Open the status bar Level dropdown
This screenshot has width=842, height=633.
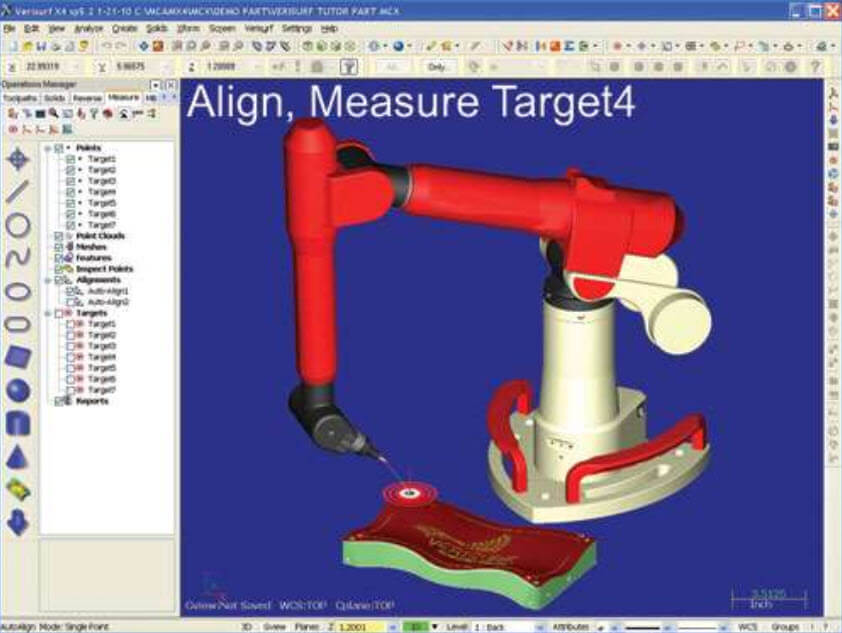pos(539,627)
